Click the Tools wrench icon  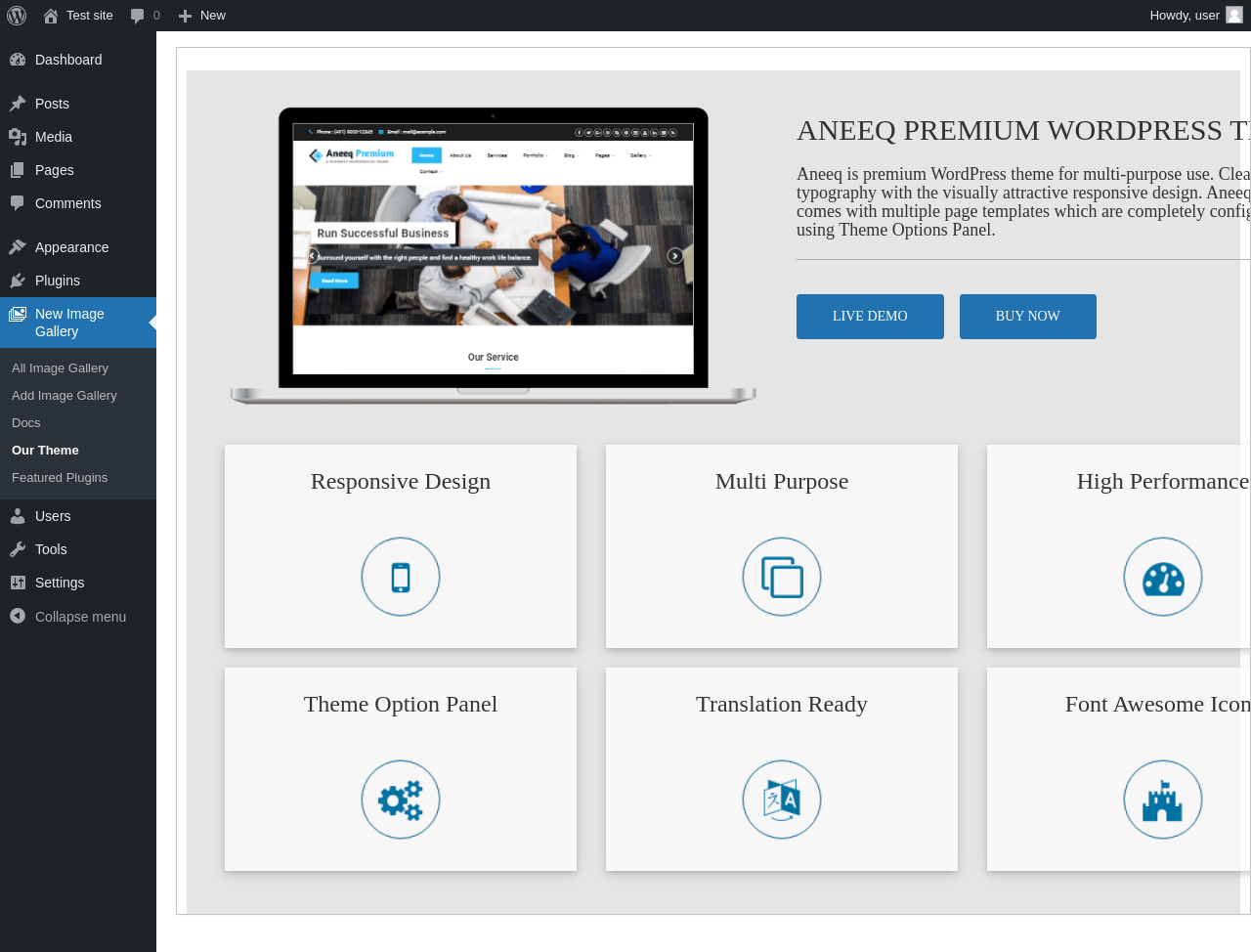click(18, 549)
